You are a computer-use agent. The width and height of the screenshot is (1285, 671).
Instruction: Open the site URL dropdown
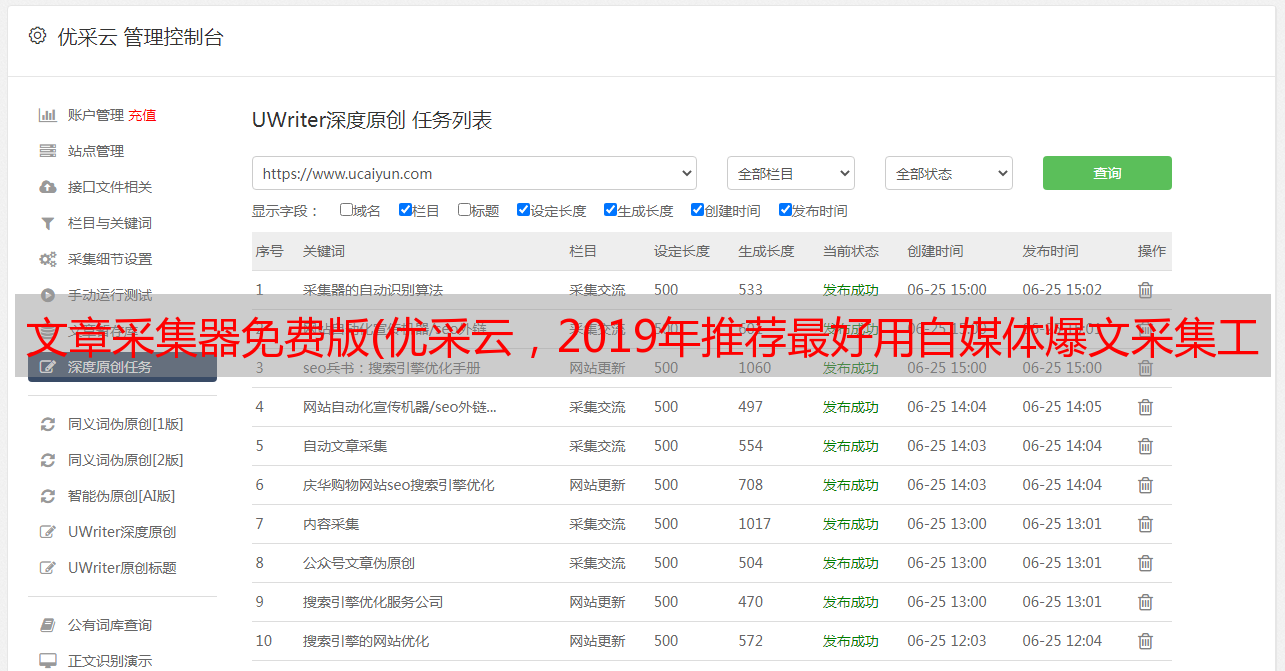(x=474, y=173)
